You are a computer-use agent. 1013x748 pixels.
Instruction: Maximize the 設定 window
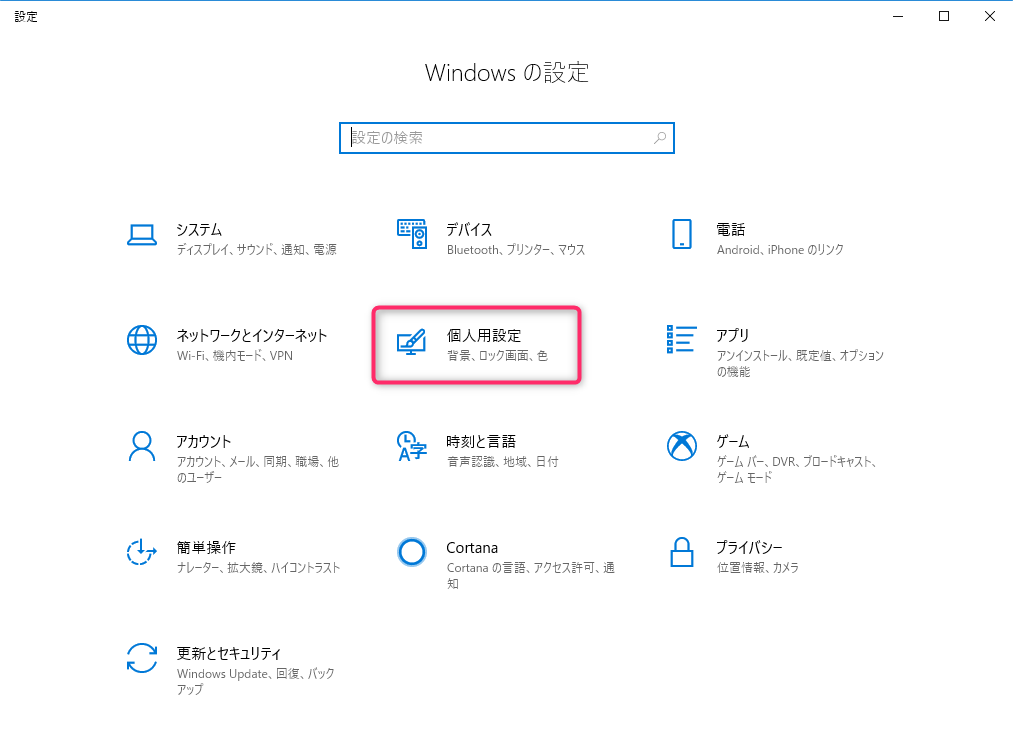[x=944, y=16]
